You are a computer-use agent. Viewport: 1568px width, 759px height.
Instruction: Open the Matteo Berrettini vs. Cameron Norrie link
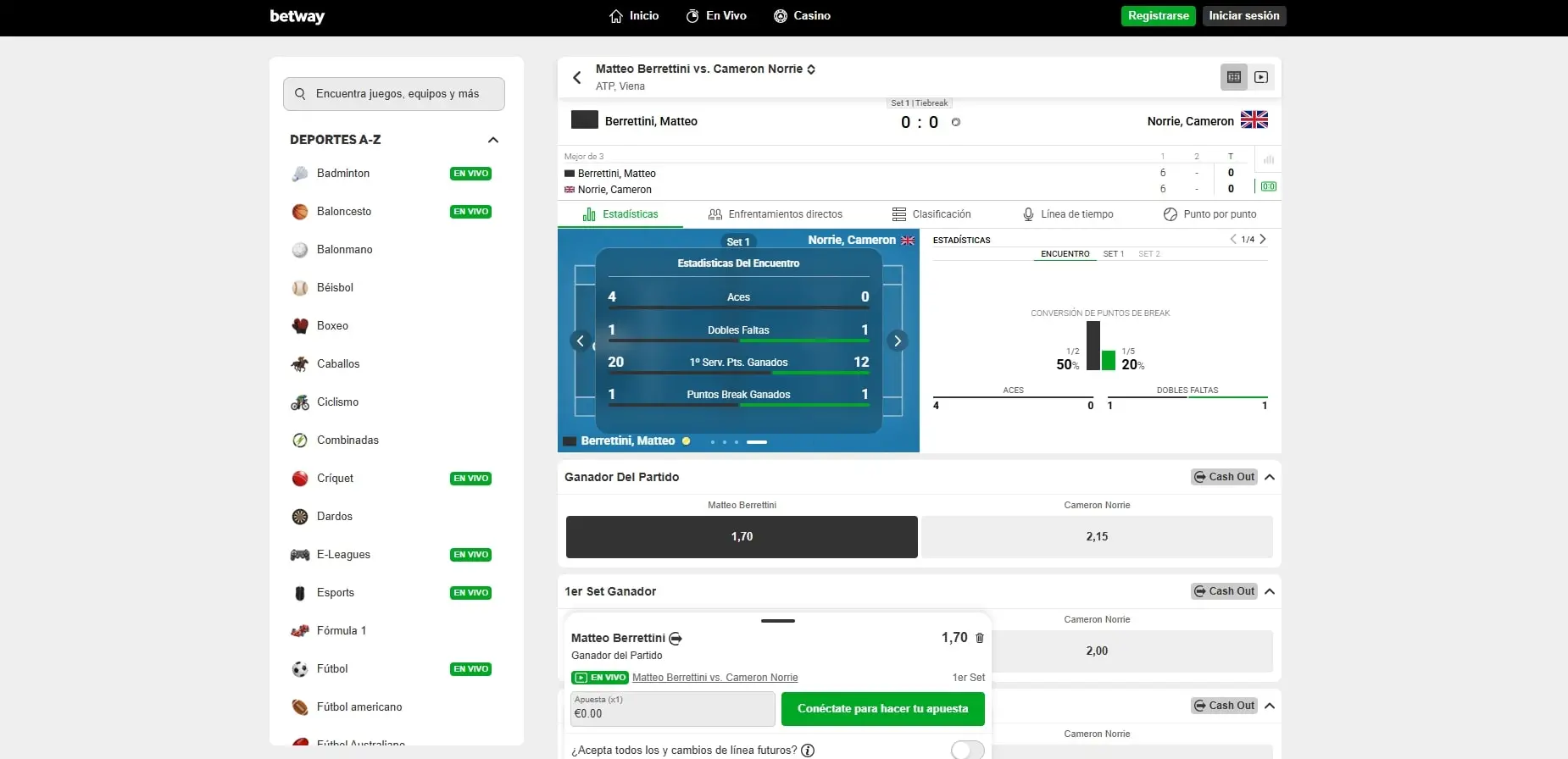coord(715,678)
